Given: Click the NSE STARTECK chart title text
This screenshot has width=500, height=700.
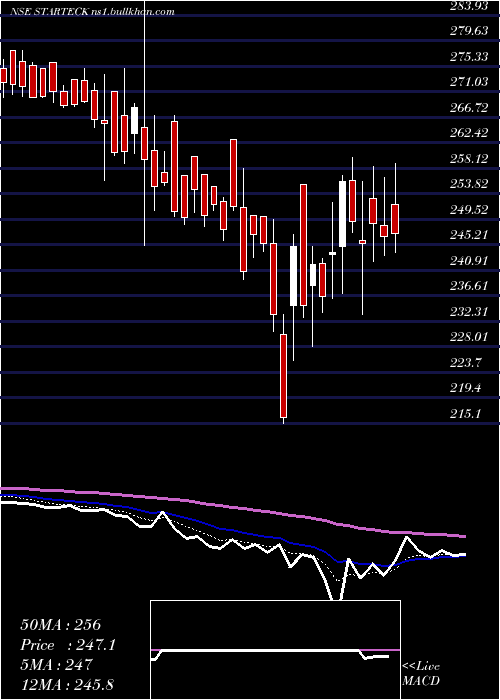Looking at the screenshot, I should coord(92,12).
